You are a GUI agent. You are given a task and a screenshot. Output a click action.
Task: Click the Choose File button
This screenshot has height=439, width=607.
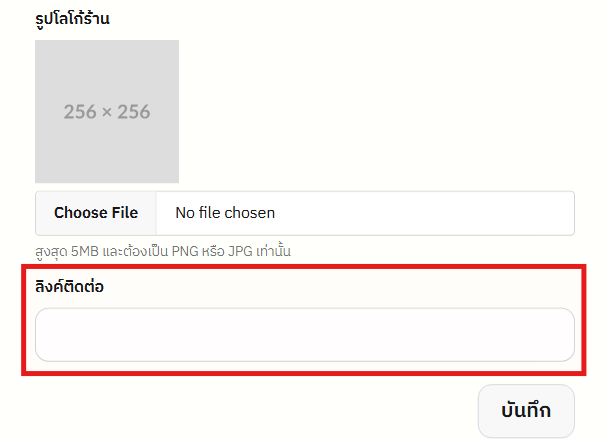96,213
